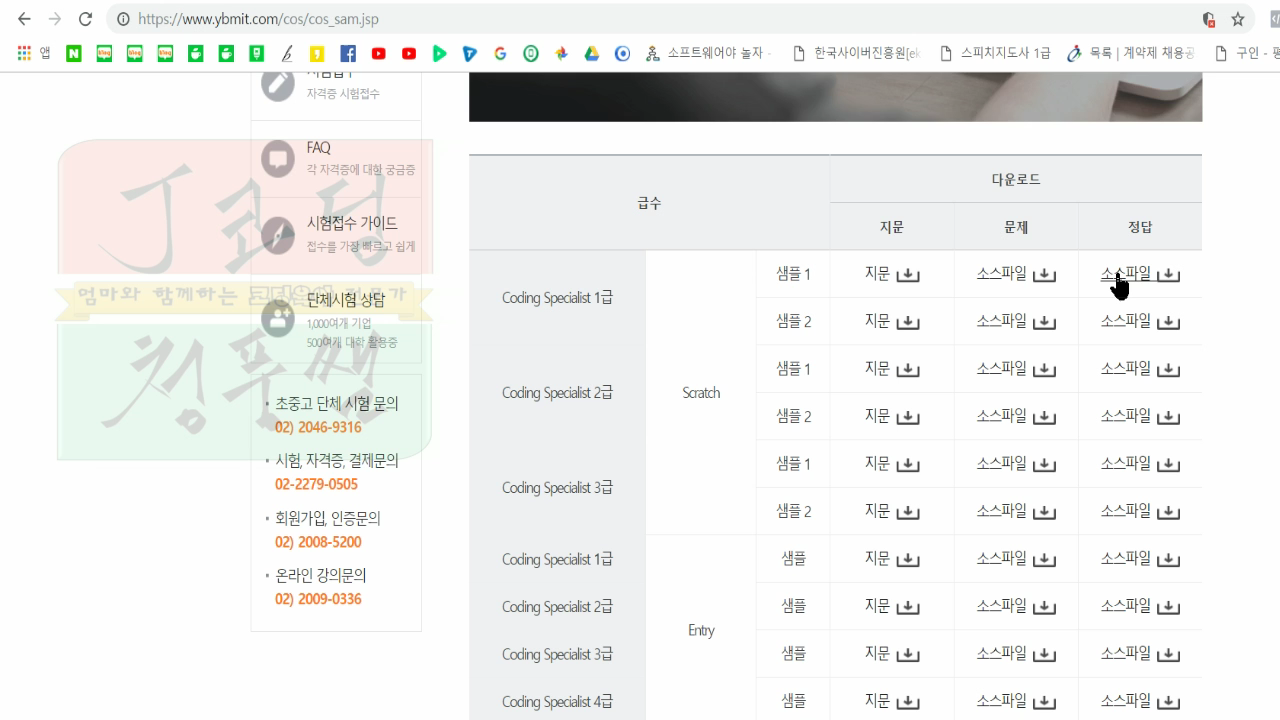Open the 스피치지도사 1급 bookmark
This screenshot has height=720, width=1280.
[1005, 53]
